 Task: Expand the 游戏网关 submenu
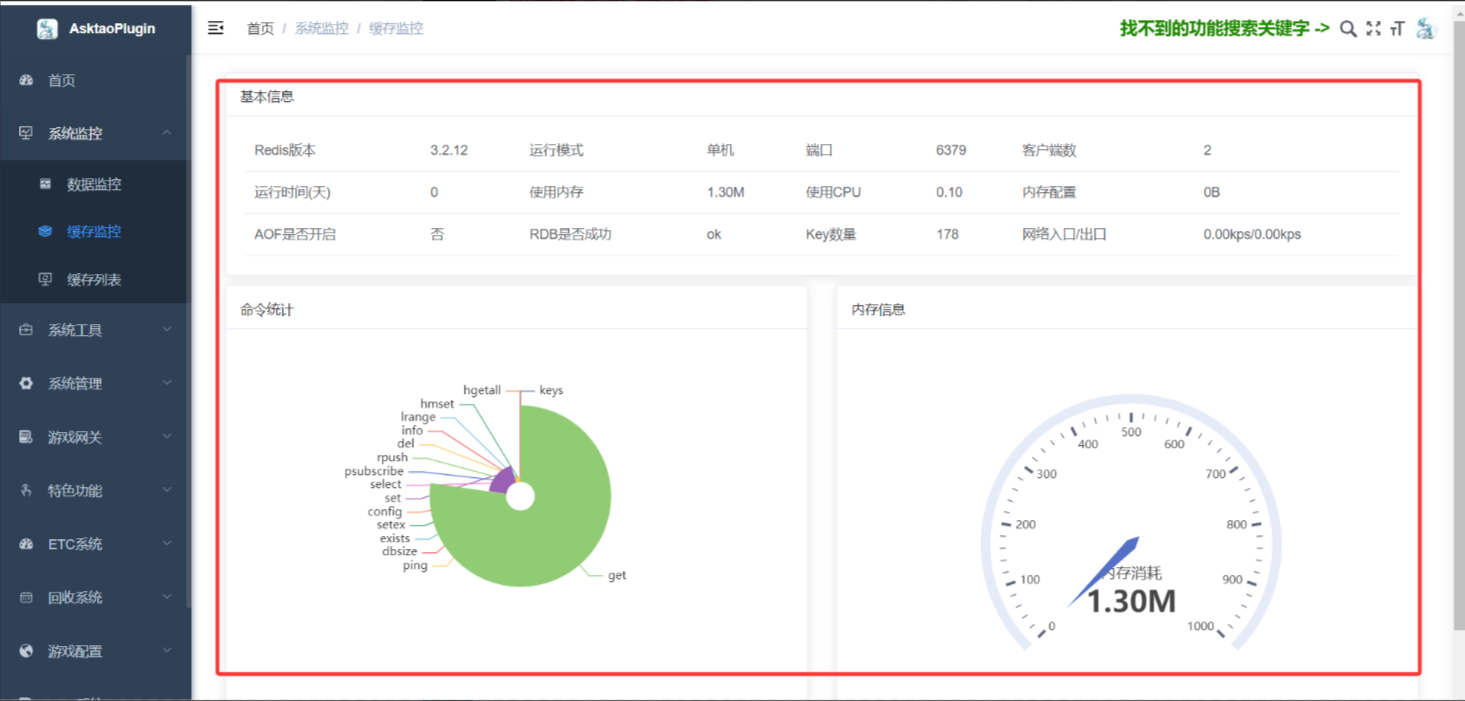(x=95, y=437)
